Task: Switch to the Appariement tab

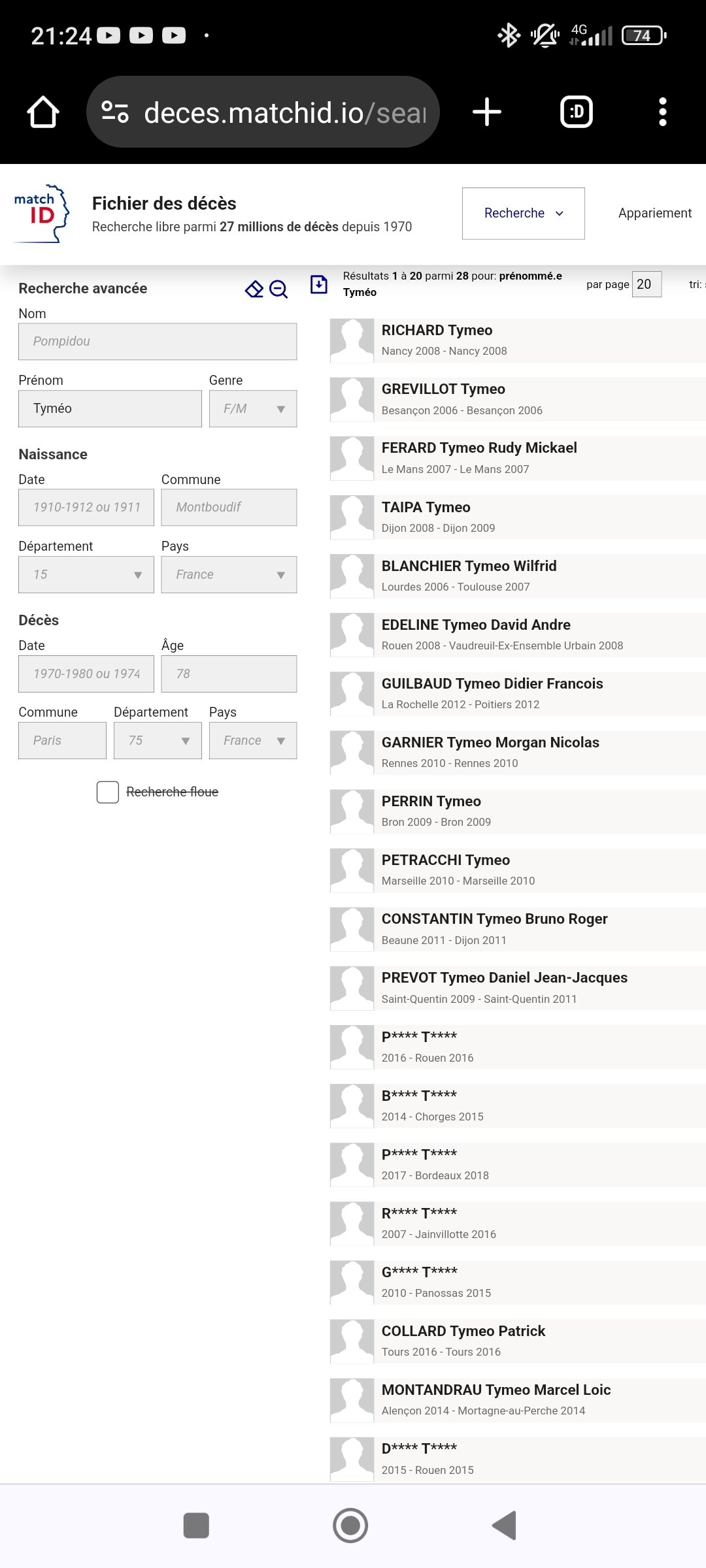Action: 655,213
